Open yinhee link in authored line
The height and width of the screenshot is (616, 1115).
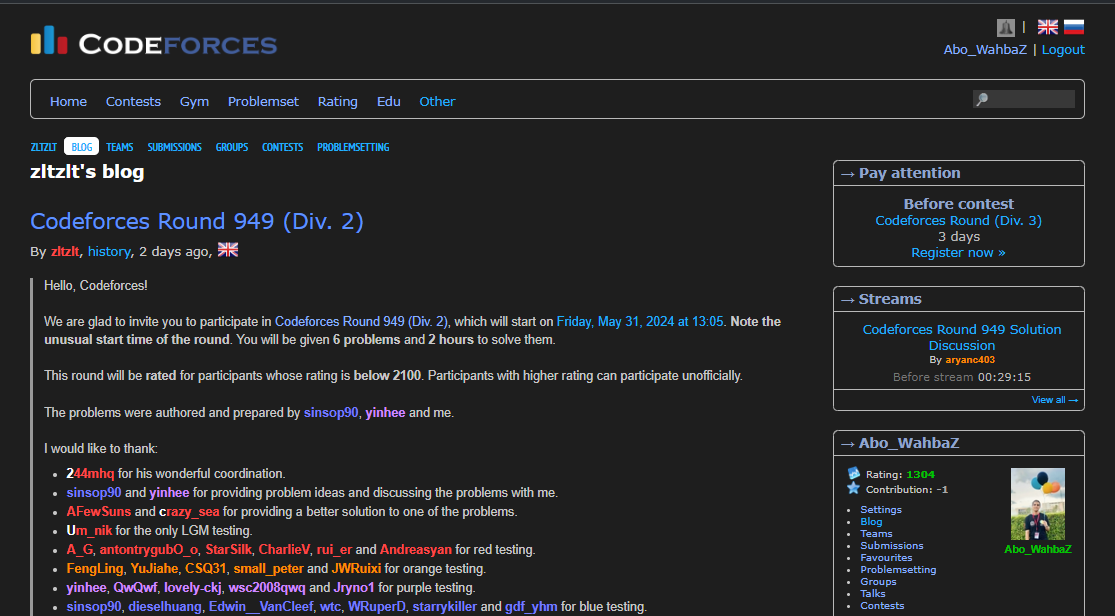click(x=385, y=413)
